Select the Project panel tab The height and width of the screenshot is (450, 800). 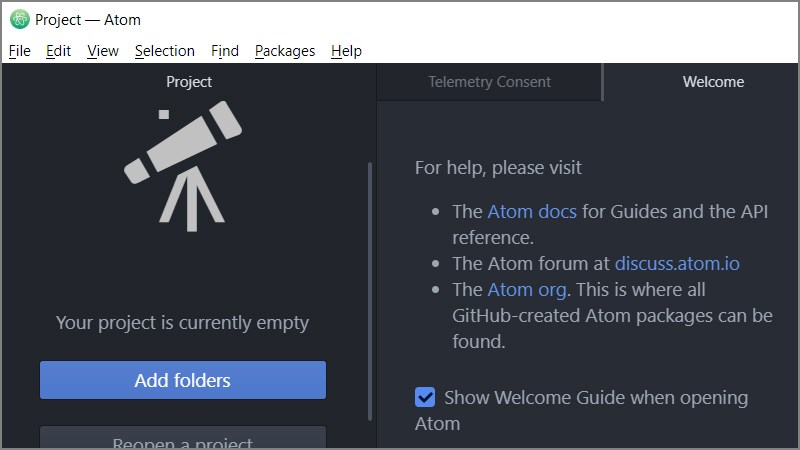189,82
